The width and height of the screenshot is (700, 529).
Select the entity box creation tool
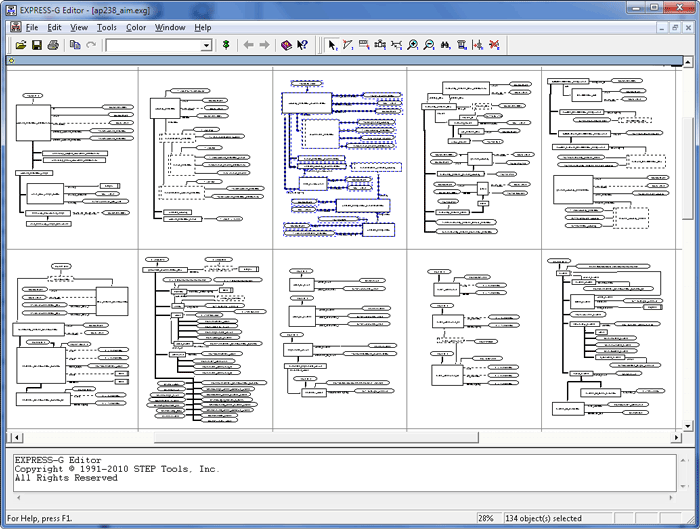pos(380,45)
